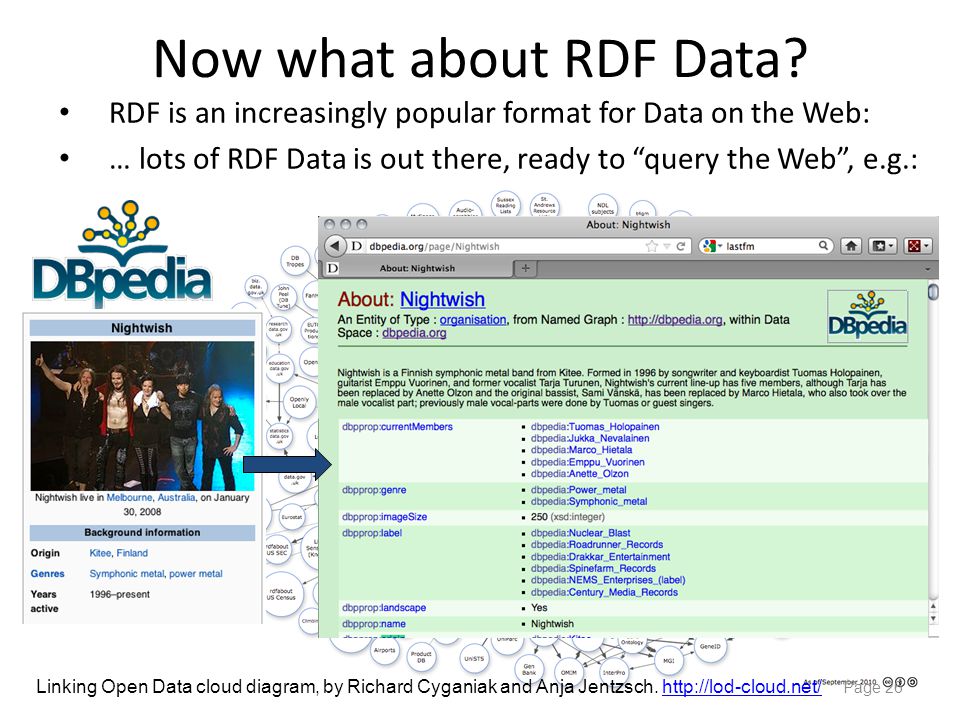Click the DBpedia favicon in the address bar
This screenshot has height=720, width=960.
point(356,246)
